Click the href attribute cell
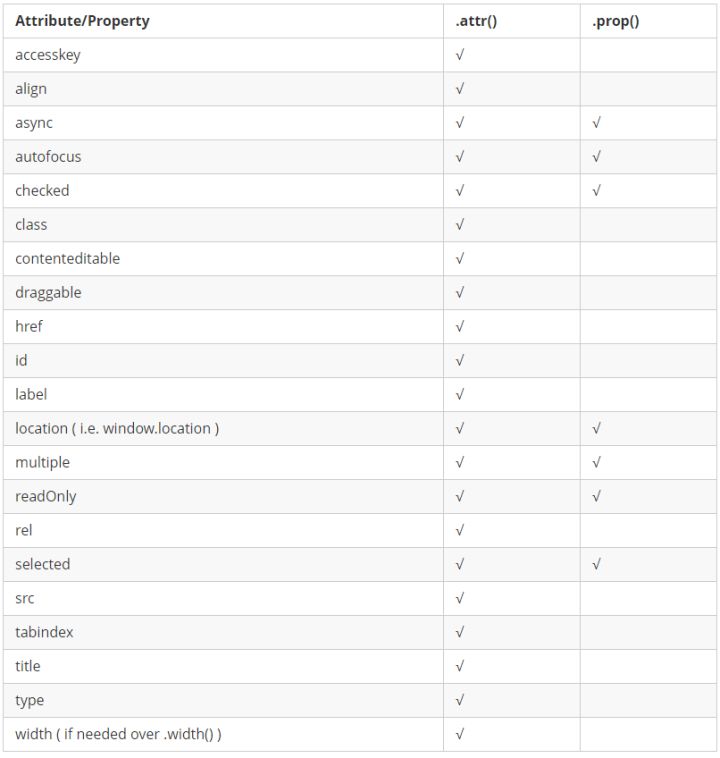The height and width of the screenshot is (758, 720). click(x=29, y=327)
